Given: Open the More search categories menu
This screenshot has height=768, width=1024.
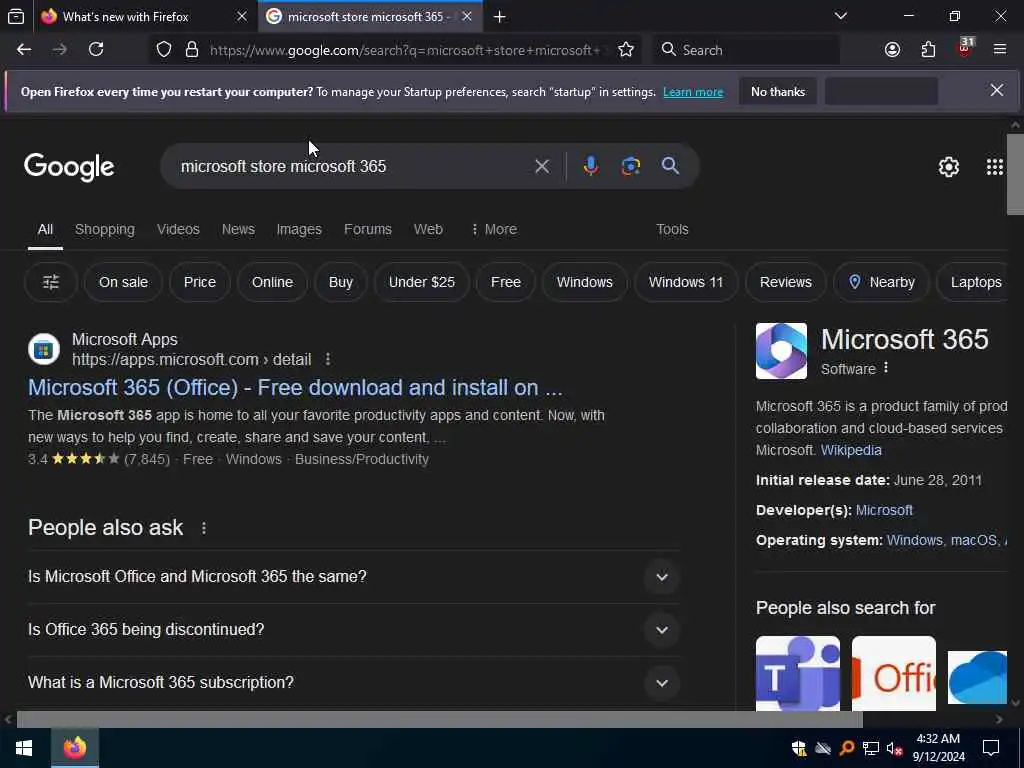Looking at the screenshot, I should coord(494,229).
